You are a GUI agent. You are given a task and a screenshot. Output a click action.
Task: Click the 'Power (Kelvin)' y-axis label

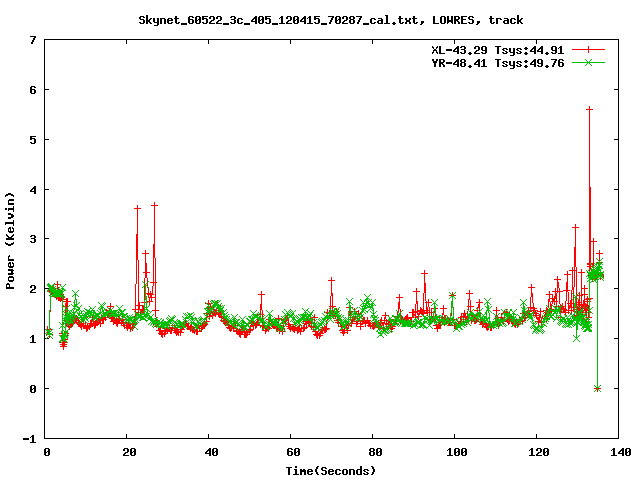click(x=10, y=241)
